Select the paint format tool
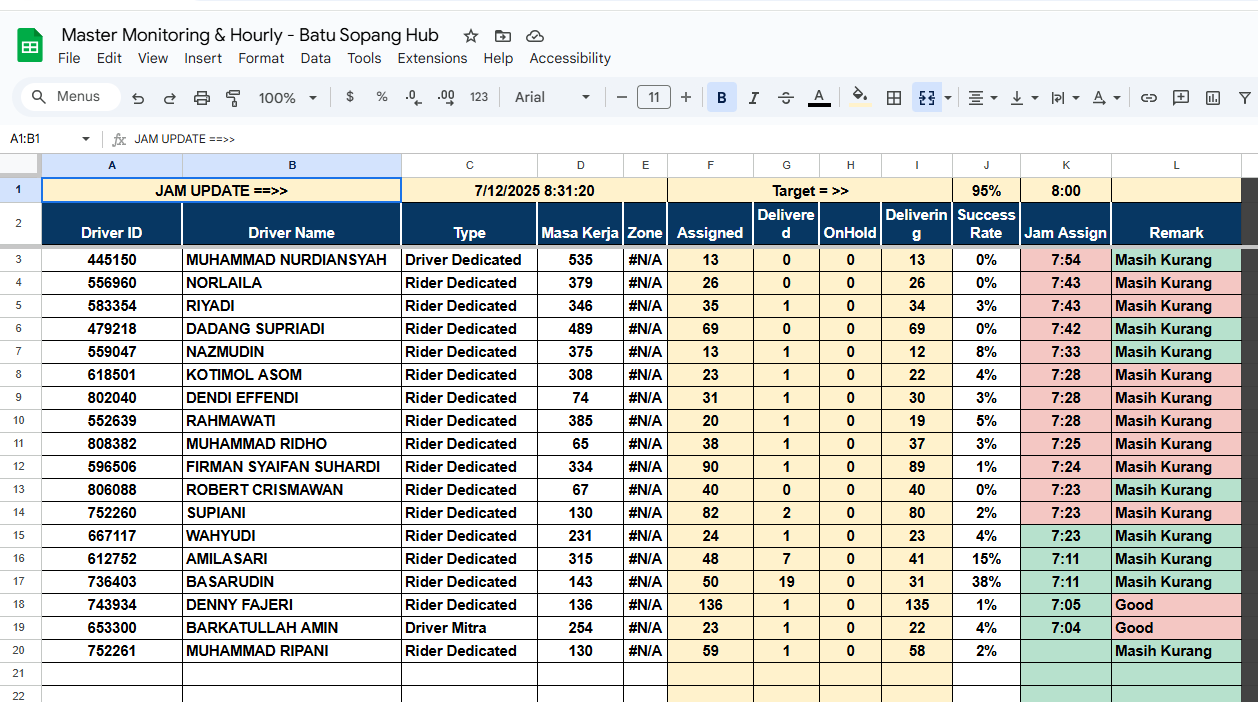 click(233, 98)
